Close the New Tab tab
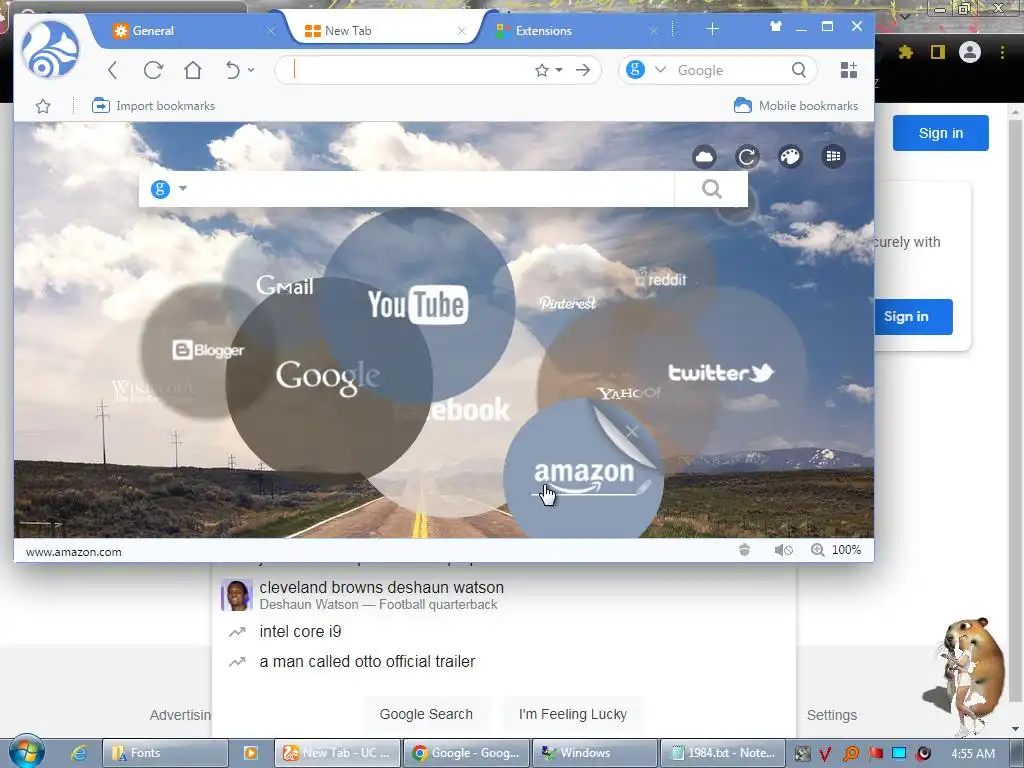Screen dimensions: 1024x768 (x=462, y=31)
